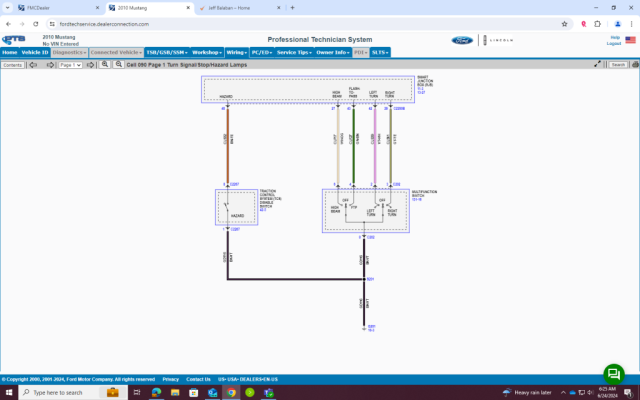The height and width of the screenshot is (400, 640).
Task: Click the pink left turn wire
Action: click(375, 145)
